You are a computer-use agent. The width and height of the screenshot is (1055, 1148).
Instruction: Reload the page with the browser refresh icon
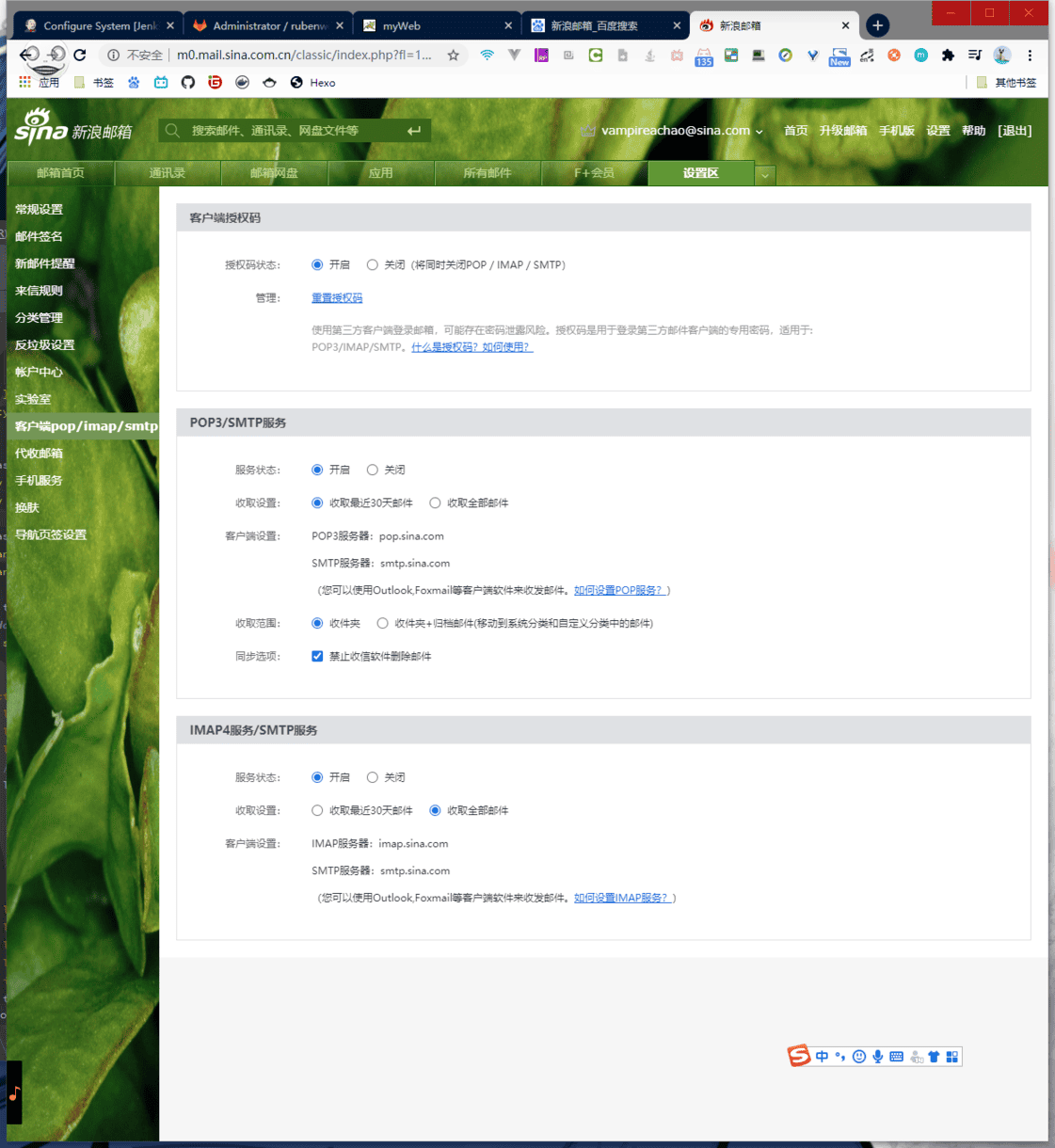80,56
